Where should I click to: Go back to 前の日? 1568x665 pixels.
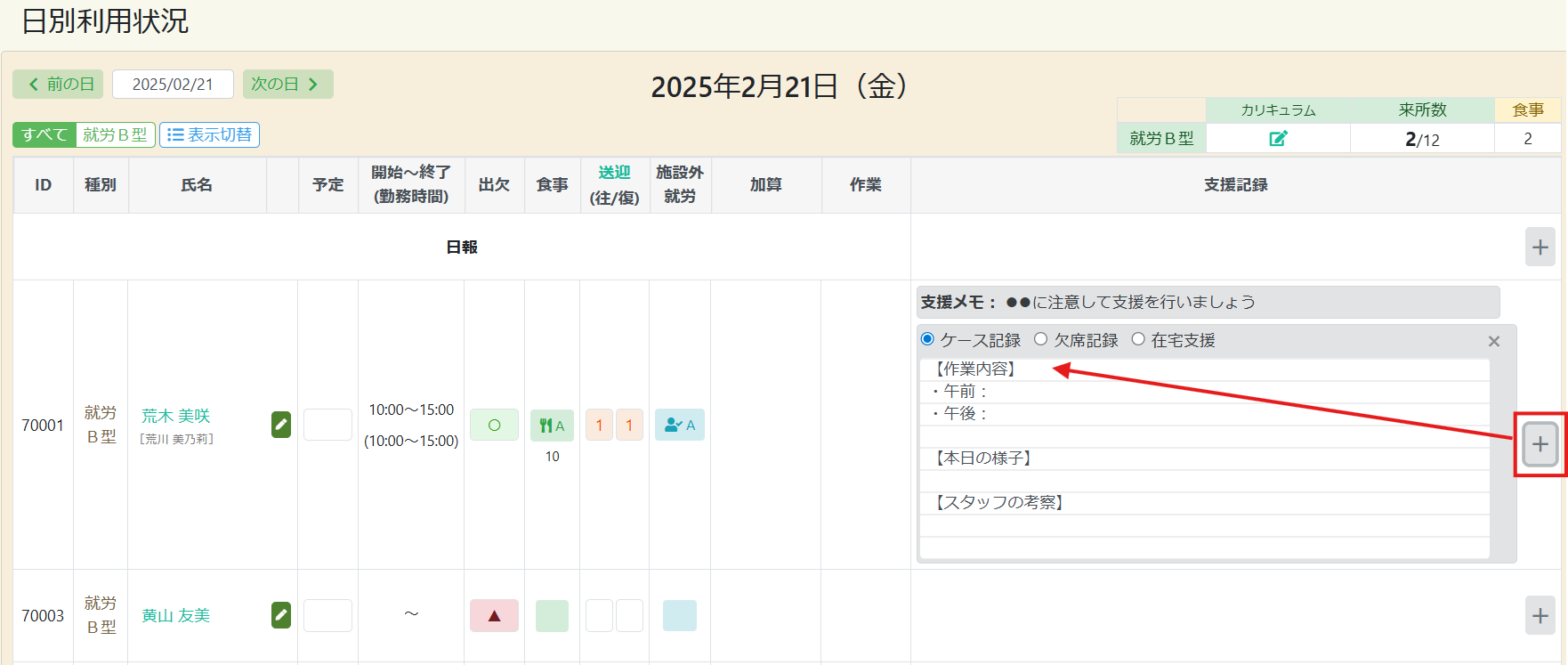(59, 85)
